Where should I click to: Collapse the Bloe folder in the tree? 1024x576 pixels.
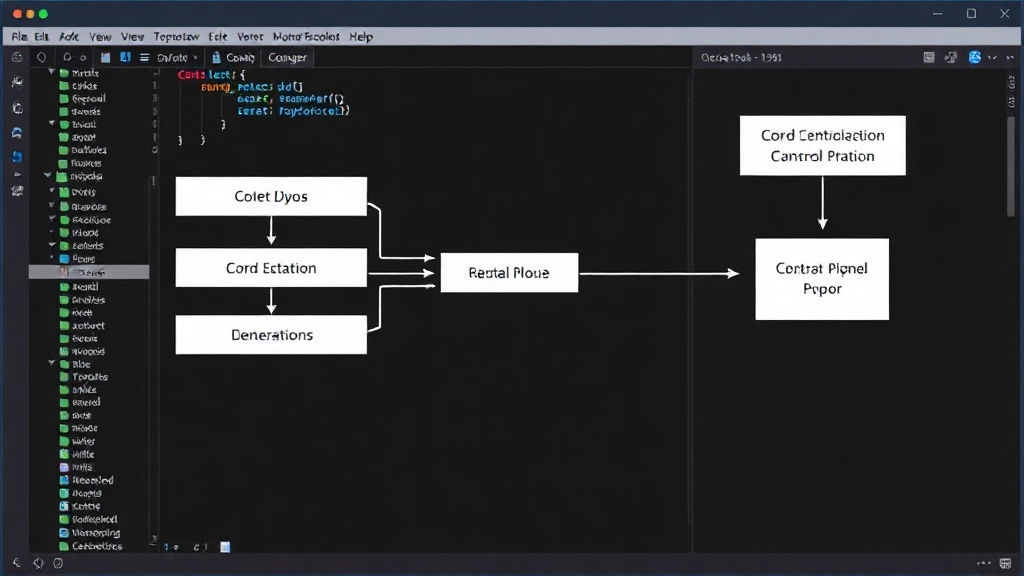pyautogui.click(x=52, y=363)
